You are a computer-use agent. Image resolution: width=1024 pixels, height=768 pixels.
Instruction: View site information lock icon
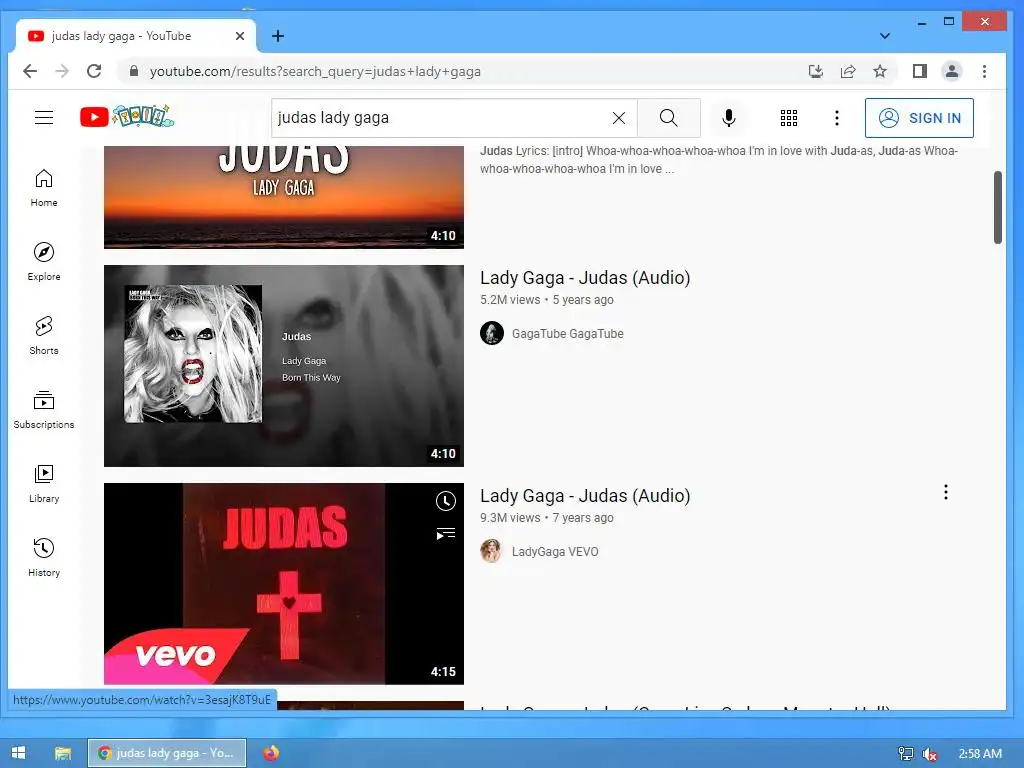coord(134,71)
